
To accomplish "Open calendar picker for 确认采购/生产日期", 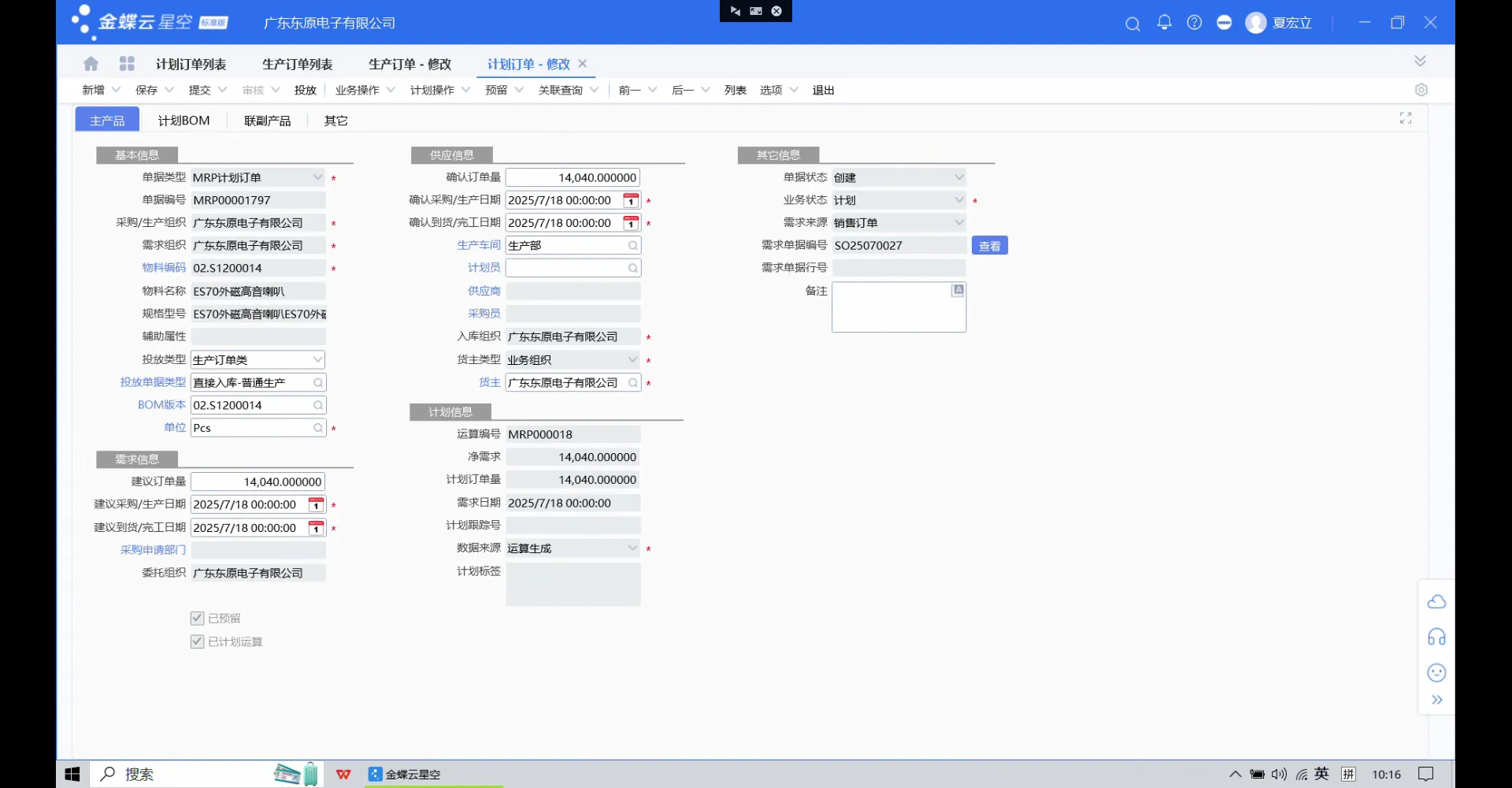I will click(x=631, y=201).
